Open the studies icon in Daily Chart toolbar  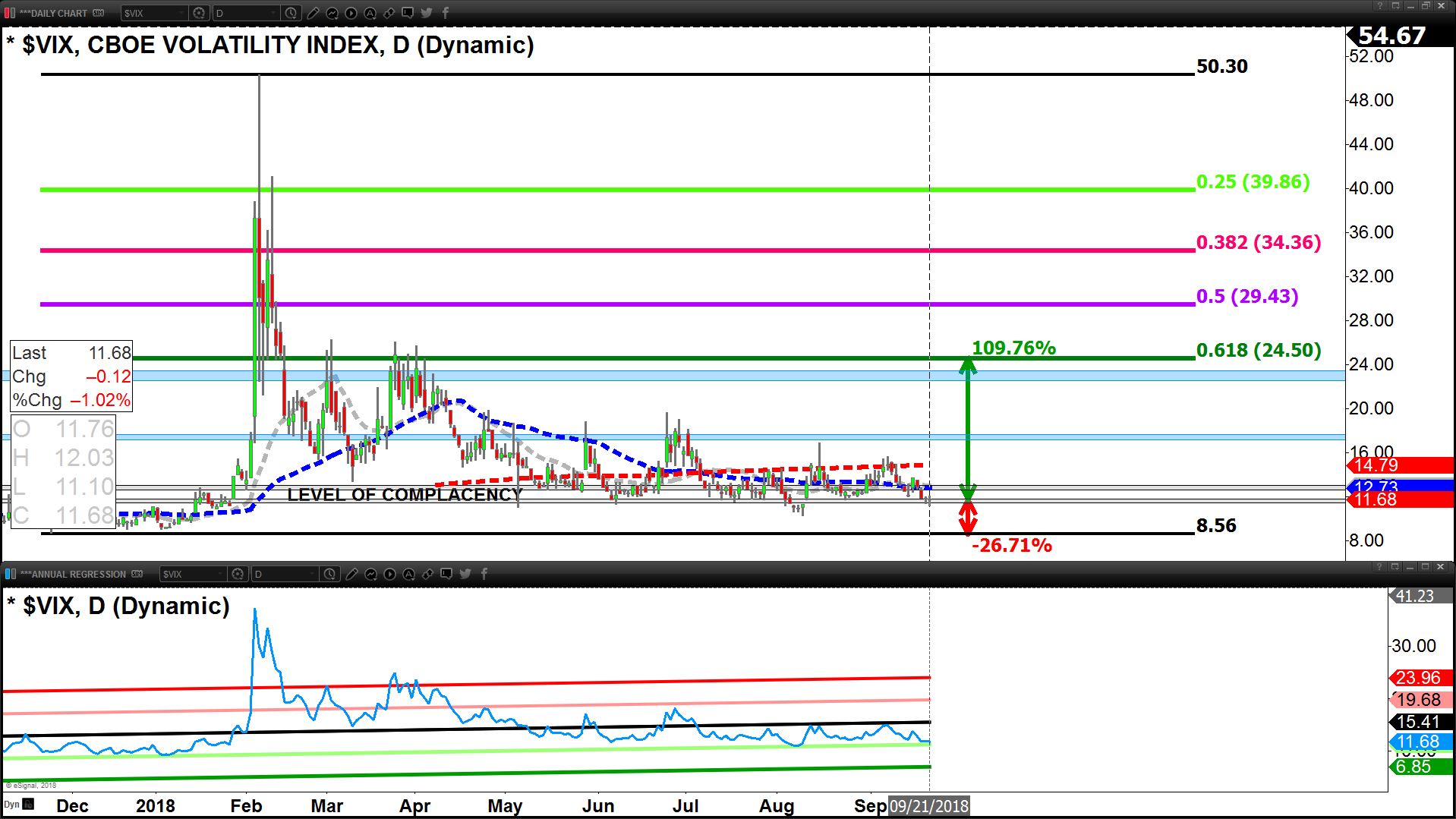tap(332, 13)
